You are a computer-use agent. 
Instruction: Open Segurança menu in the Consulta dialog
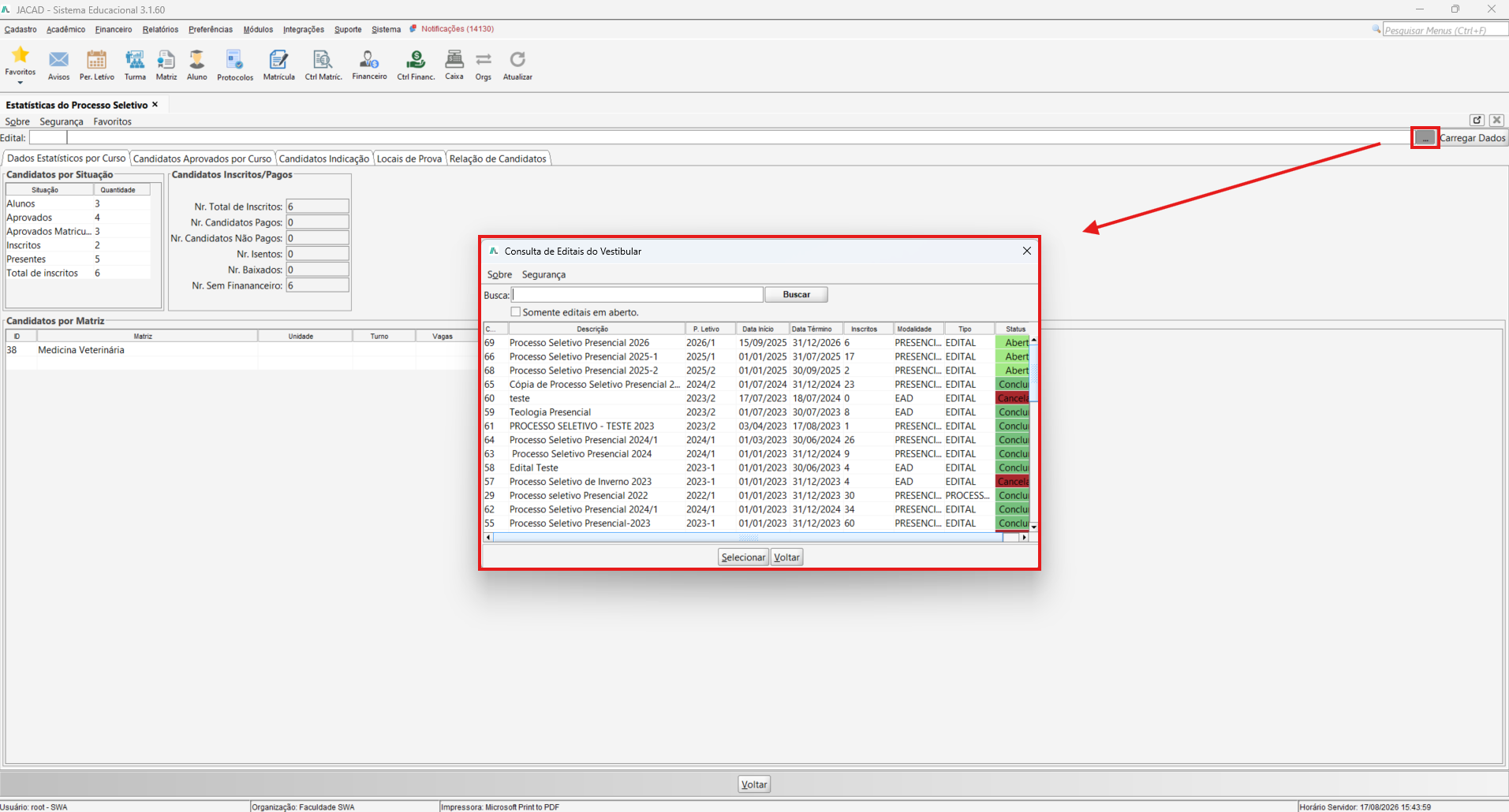pyautogui.click(x=543, y=274)
